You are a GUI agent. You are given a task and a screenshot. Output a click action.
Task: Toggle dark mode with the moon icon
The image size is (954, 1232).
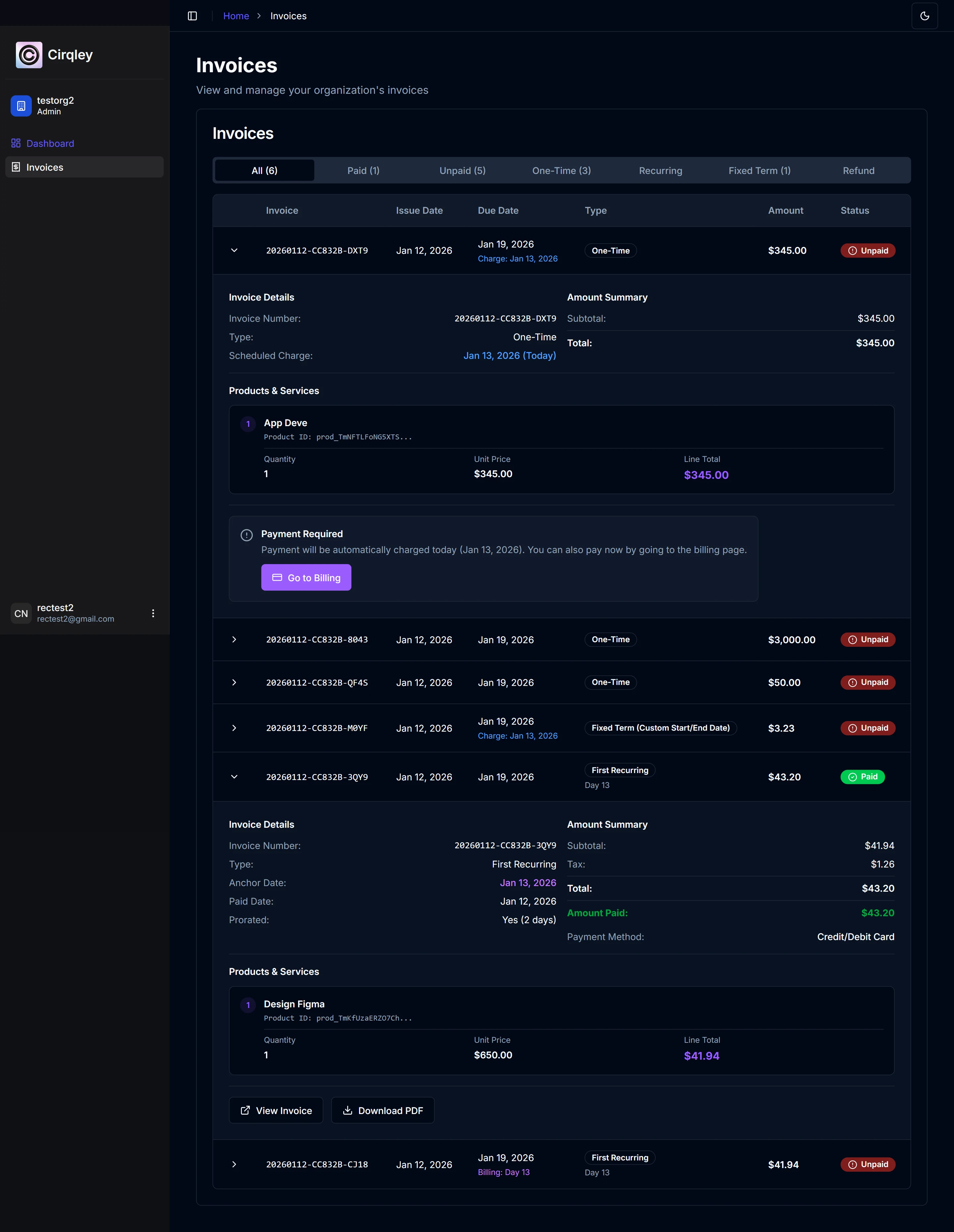(925, 16)
